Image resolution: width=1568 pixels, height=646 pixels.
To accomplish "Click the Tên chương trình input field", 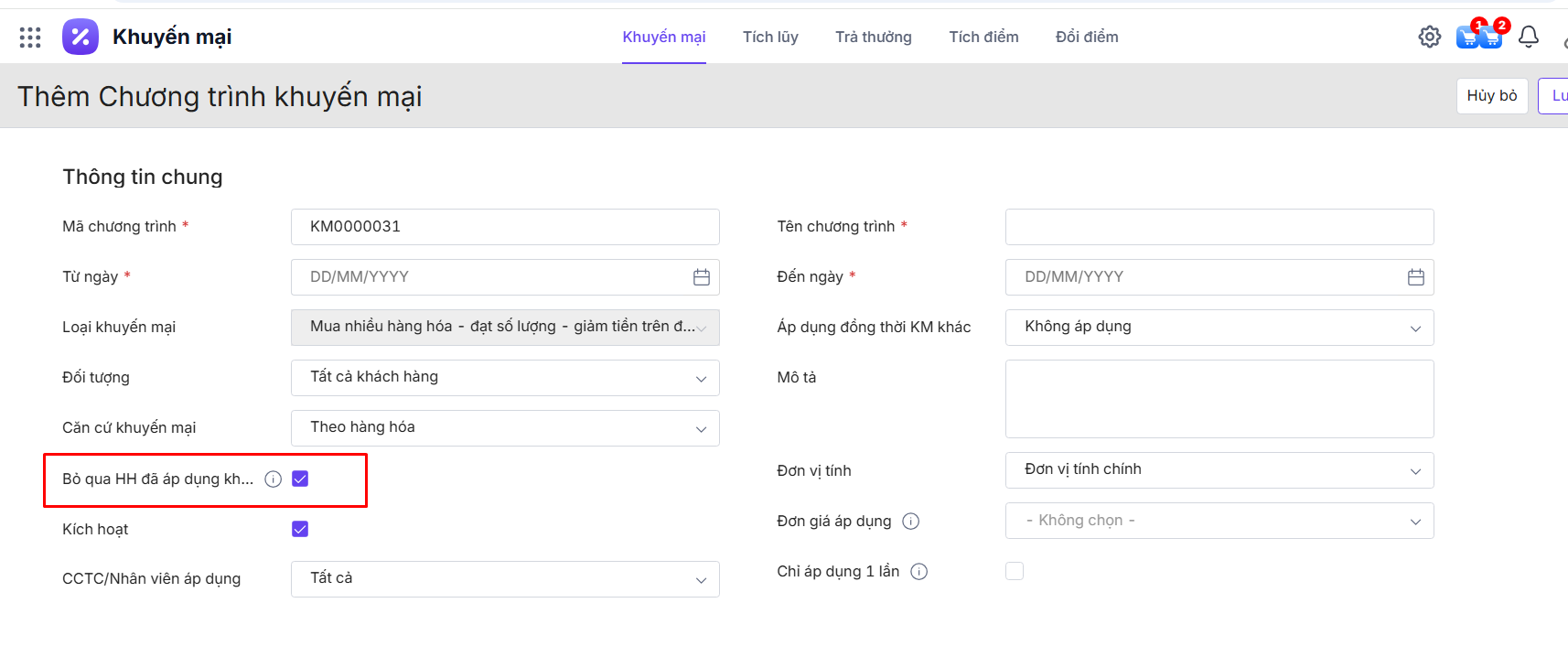I will tap(1219, 227).
